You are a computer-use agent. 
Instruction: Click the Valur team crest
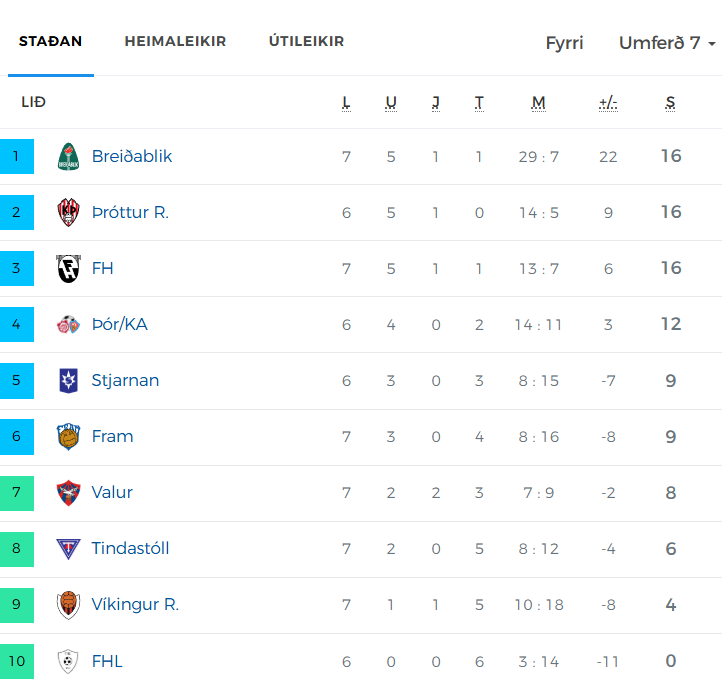(x=68, y=493)
